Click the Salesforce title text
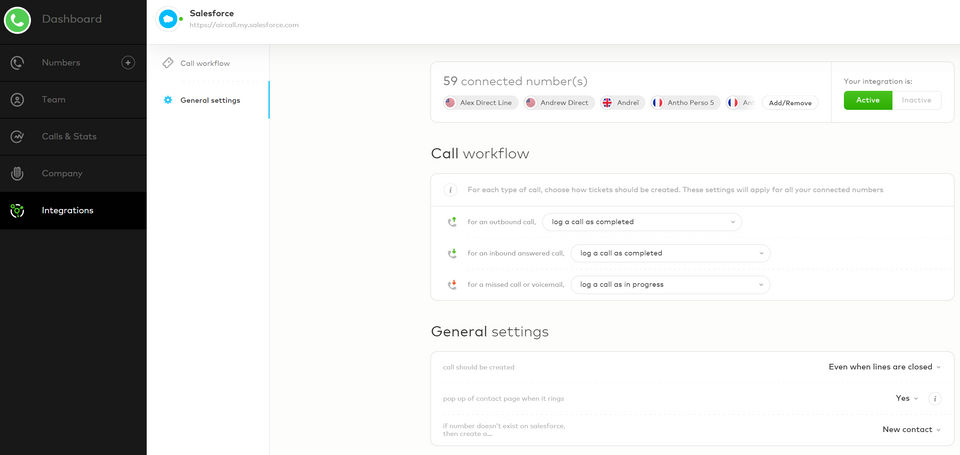The width and height of the screenshot is (960, 455). [x=212, y=13]
